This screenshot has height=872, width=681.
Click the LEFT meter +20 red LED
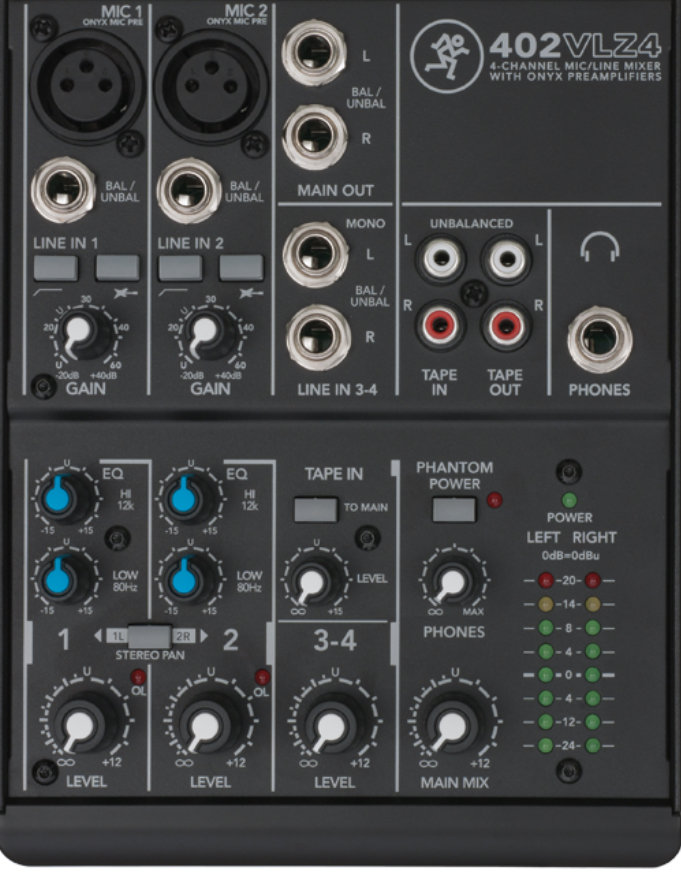[x=546, y=581]
